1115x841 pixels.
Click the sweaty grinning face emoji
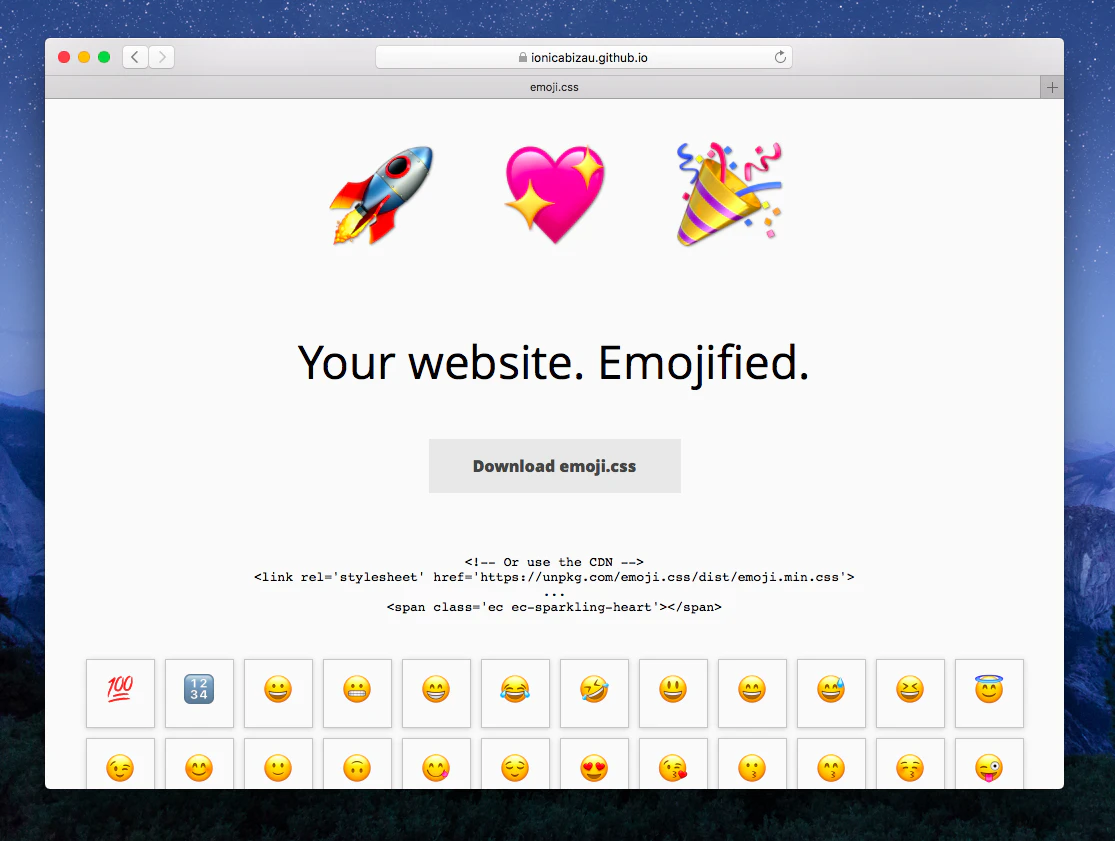(x=831, y=693)
